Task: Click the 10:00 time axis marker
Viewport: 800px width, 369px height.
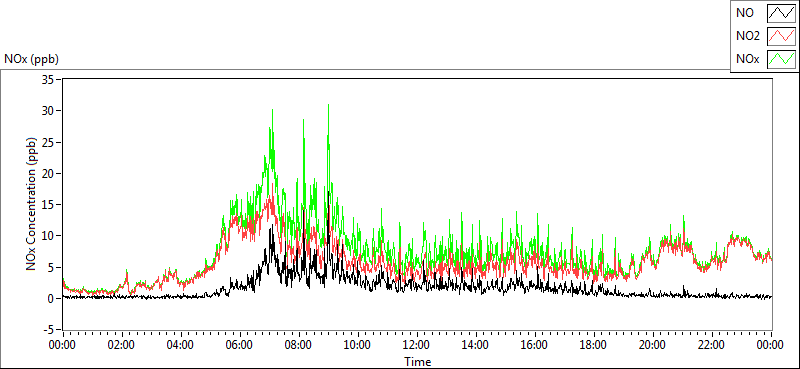Action: pyautogui.click(x=358, y=346)
